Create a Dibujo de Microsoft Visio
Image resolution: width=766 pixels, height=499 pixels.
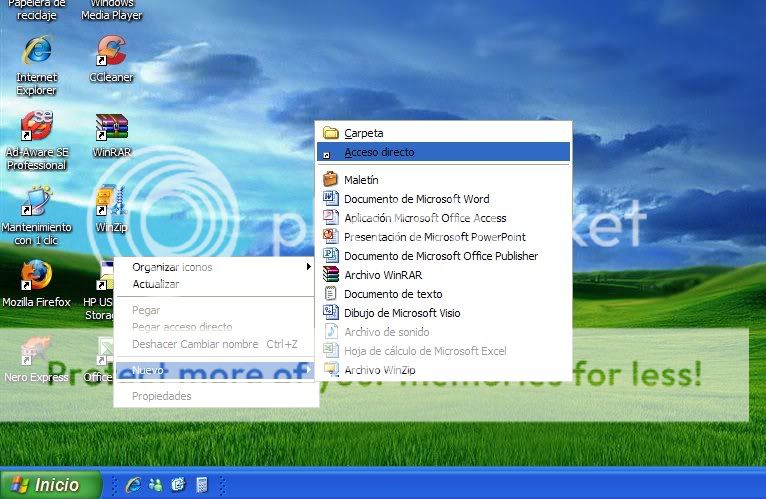[444, 313]
